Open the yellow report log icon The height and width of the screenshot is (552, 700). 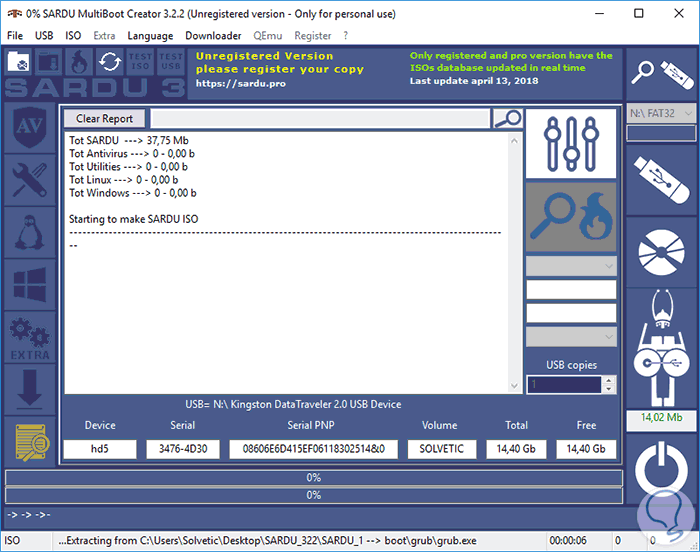tap(29, 442)
